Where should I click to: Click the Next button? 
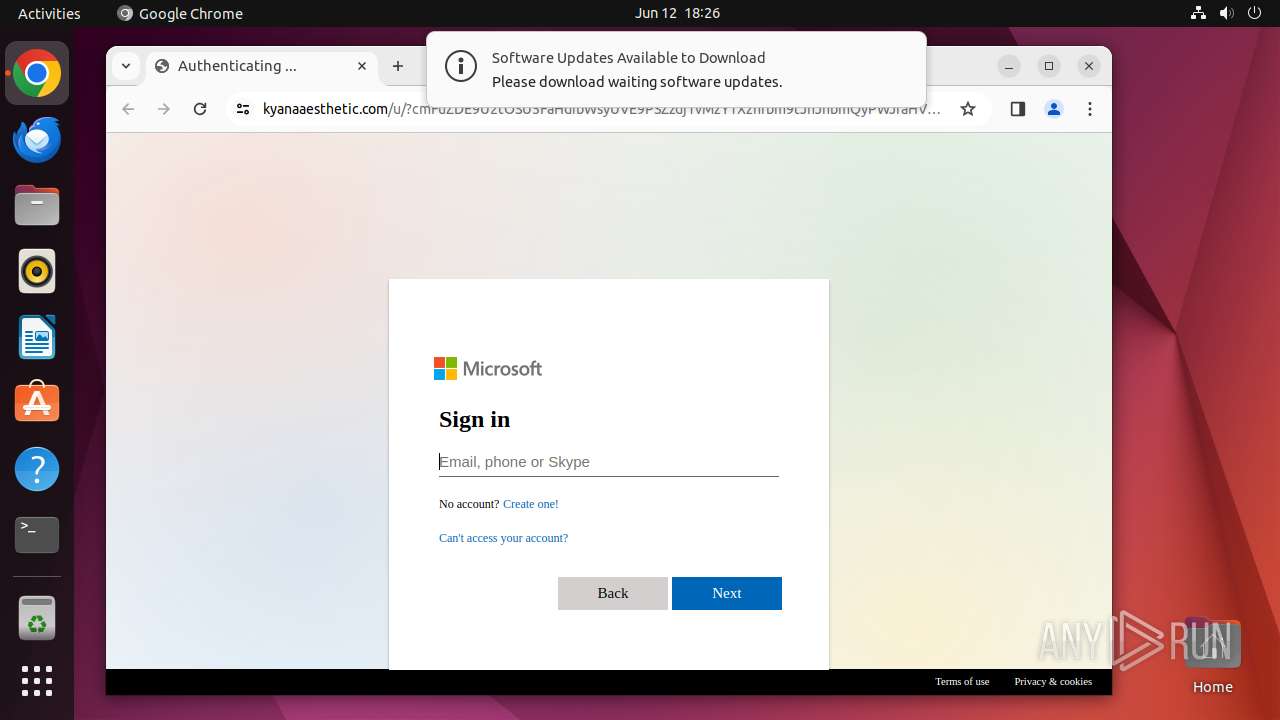click(727, 593)
